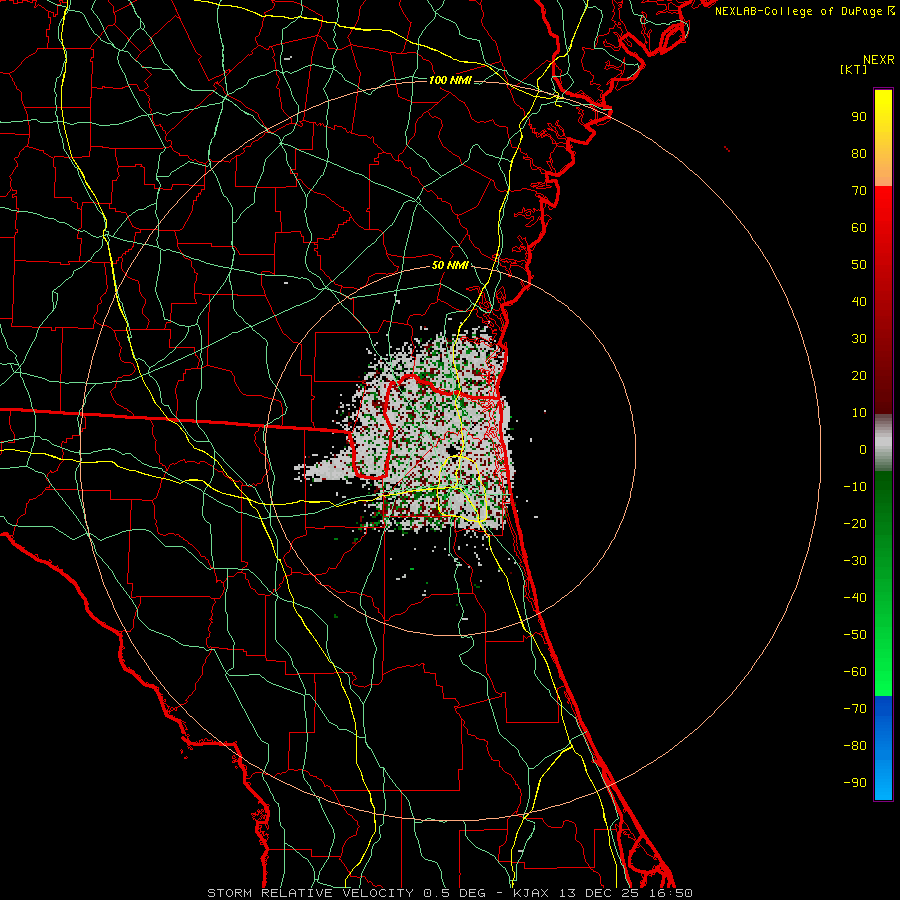Click the -60 value on velocity scale
This screenshot has width=900, height=900.
coord(855,672)
